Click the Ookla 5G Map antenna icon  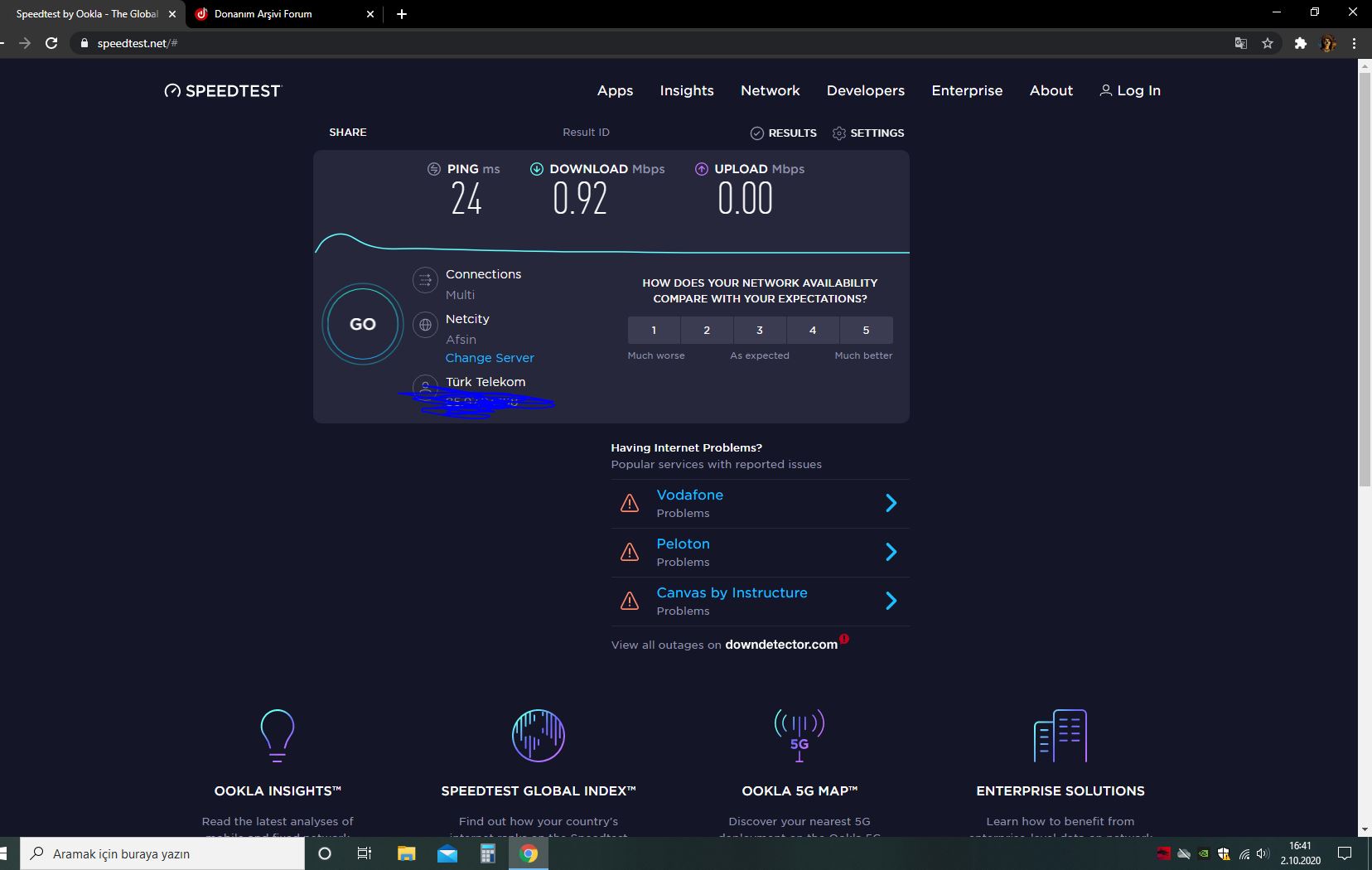799,735
